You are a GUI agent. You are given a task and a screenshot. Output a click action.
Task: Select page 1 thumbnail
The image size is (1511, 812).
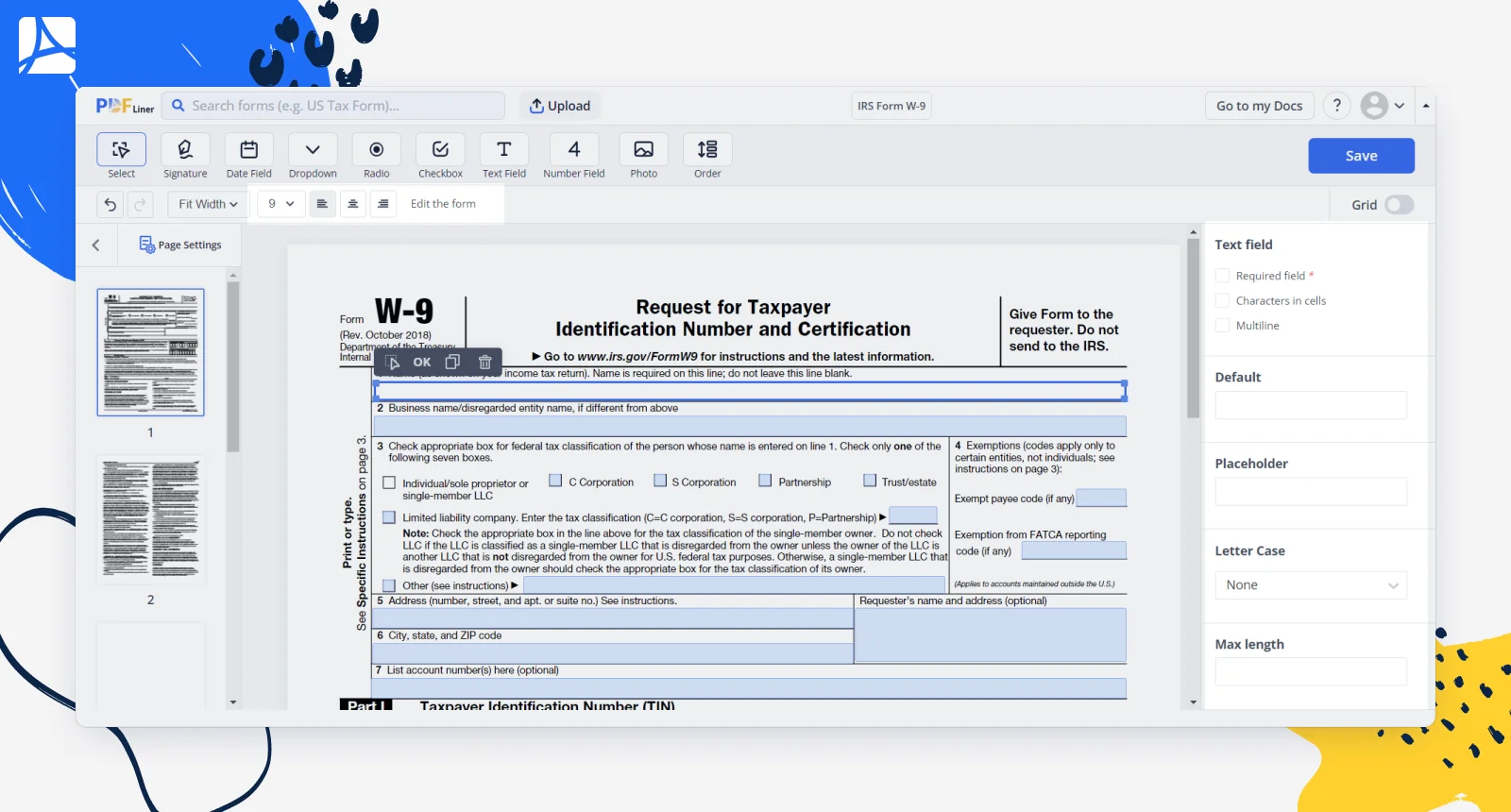150,352
